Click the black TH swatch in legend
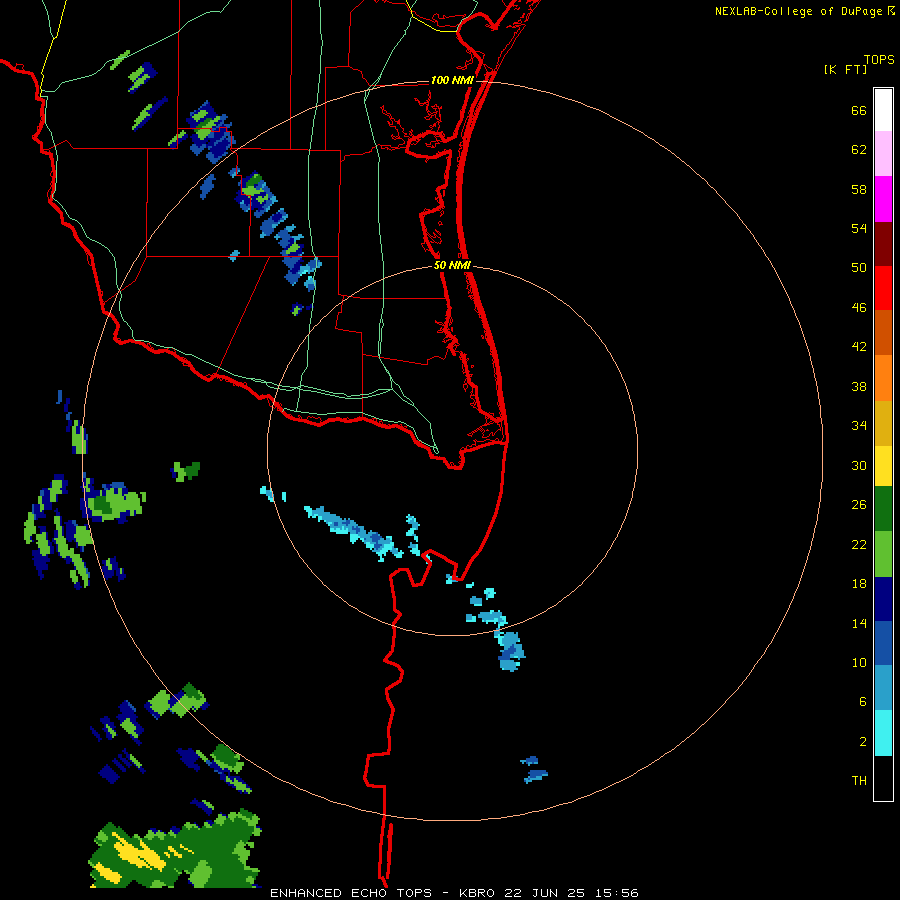Image resolution: width=900 pixels, height=900 pixels. click(x=883, y=778)
